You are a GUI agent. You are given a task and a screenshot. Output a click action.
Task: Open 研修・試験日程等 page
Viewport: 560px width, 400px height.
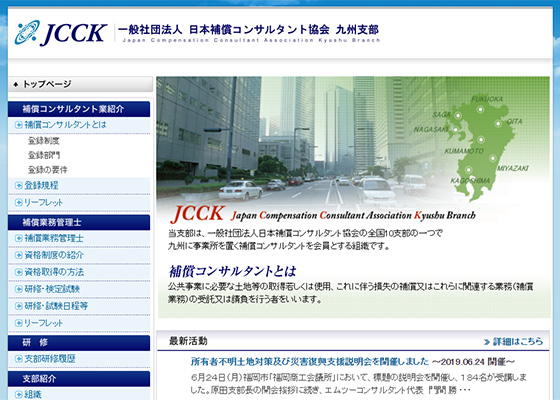(56, 306)
